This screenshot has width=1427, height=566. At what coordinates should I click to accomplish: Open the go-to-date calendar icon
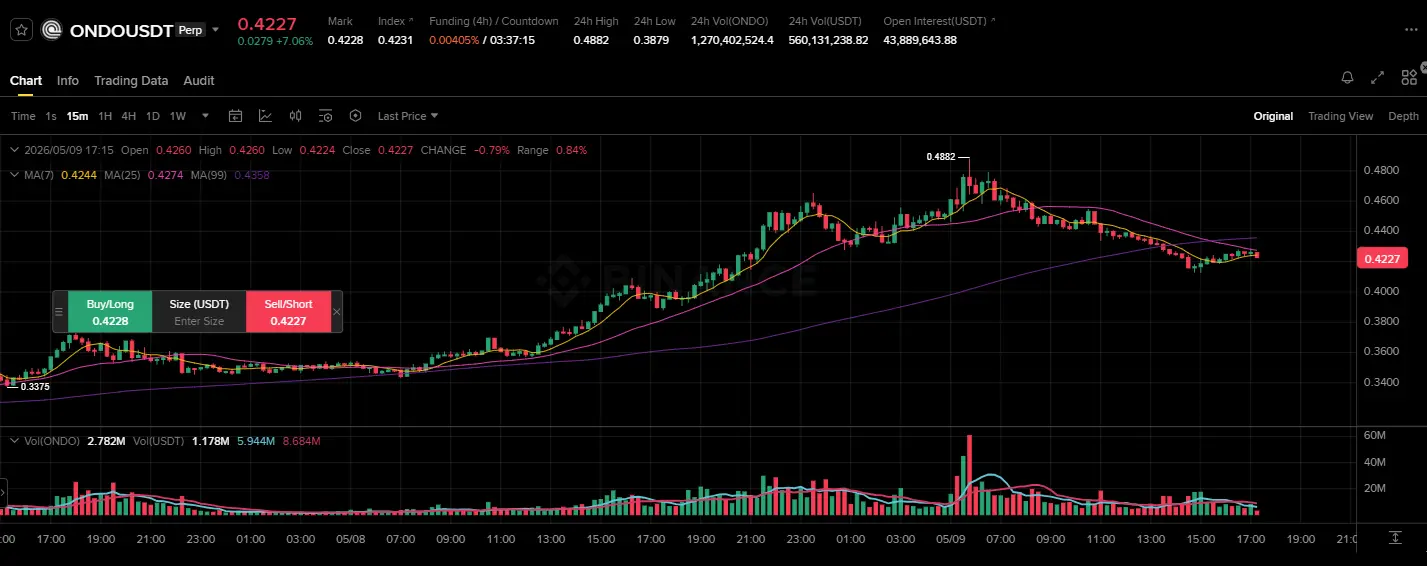(x=235, y=116)
